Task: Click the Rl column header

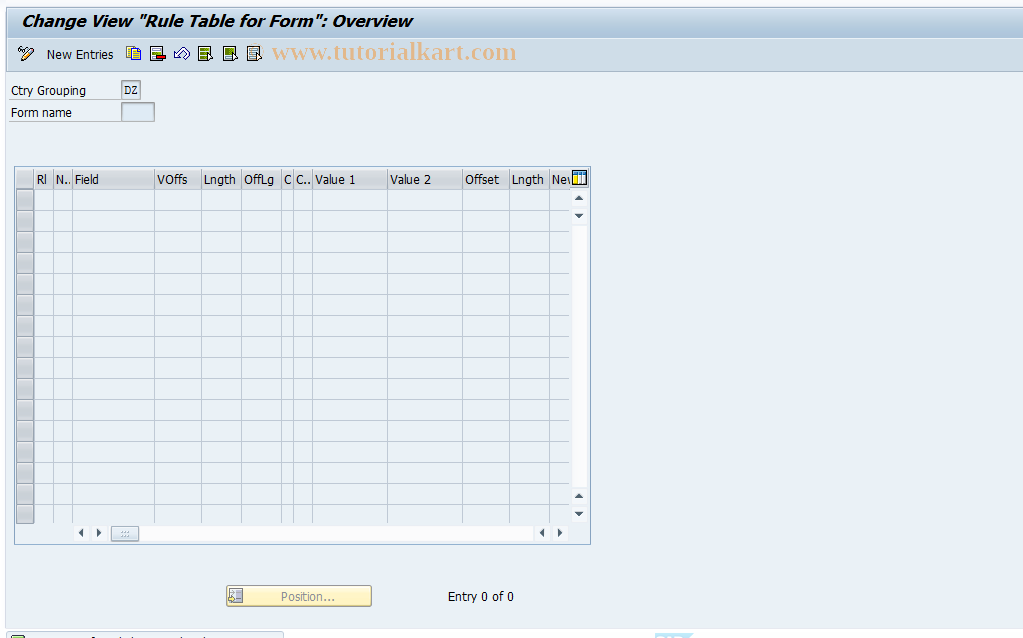Action: 43,179
